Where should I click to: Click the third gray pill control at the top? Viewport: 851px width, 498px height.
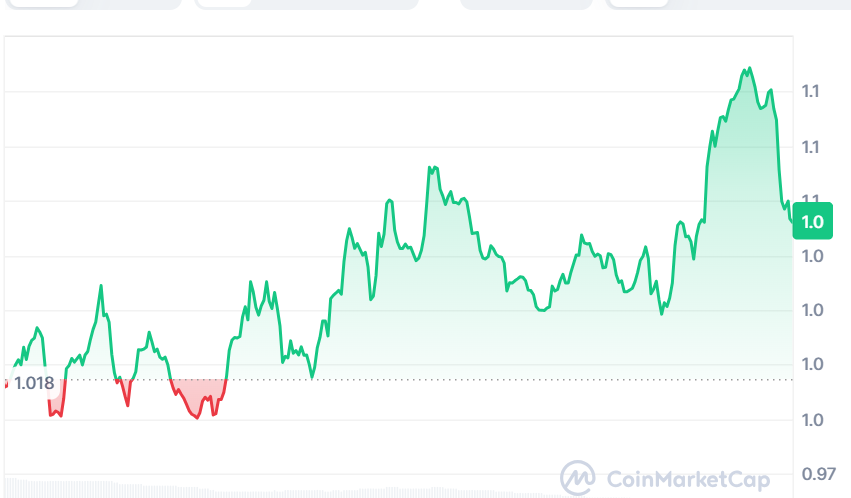click(526, 3)
